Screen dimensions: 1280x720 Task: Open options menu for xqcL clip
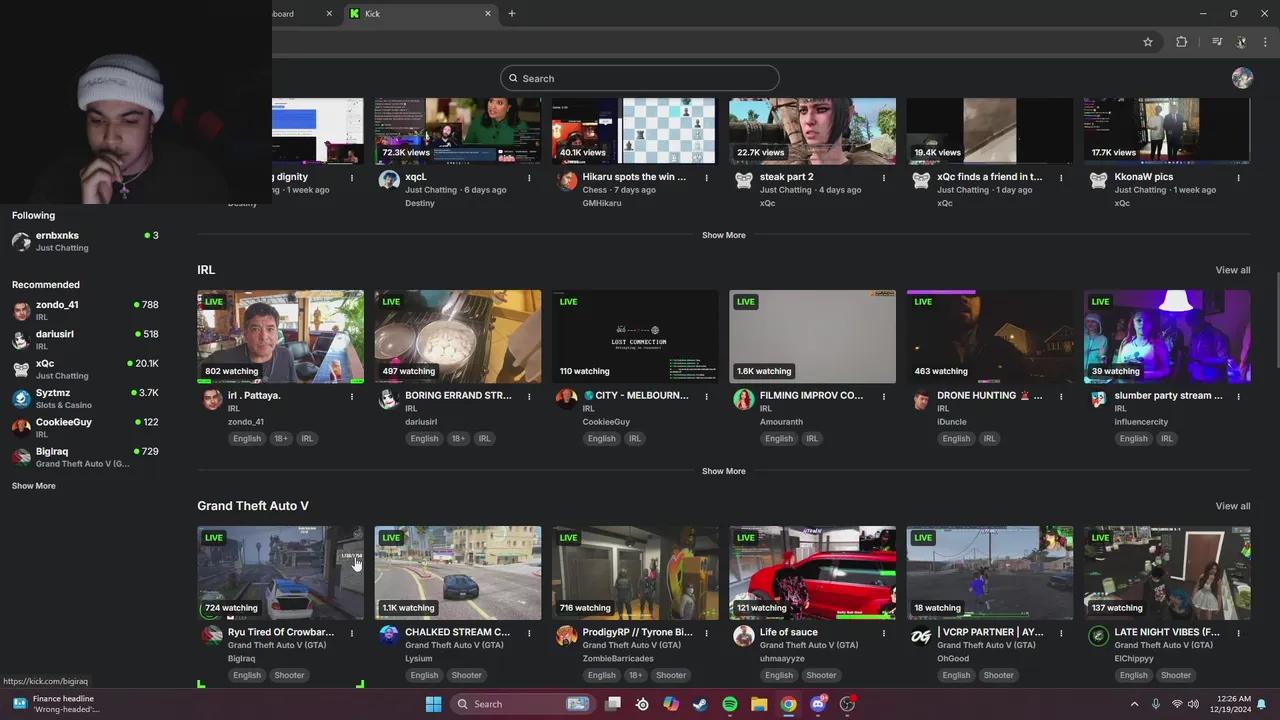[x=529, y=177]
